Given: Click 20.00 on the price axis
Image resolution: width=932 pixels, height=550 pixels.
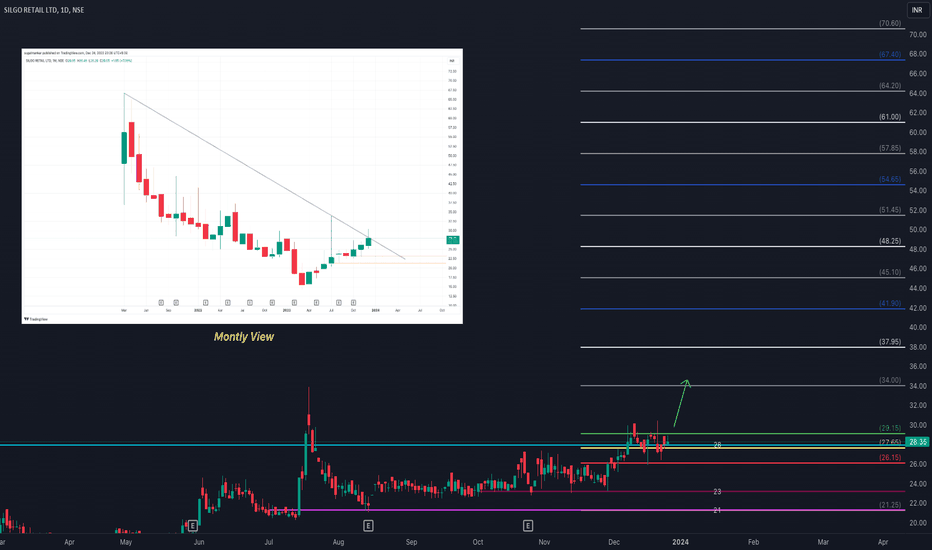Looking at the screenshot, I should [x=918, y=523].
